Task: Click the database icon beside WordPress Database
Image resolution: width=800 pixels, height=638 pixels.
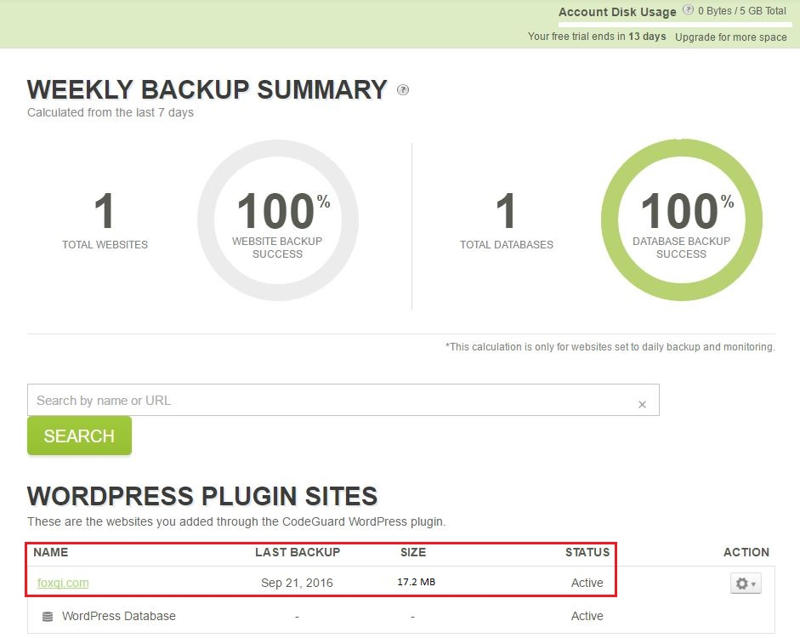Action: [47, 616]
